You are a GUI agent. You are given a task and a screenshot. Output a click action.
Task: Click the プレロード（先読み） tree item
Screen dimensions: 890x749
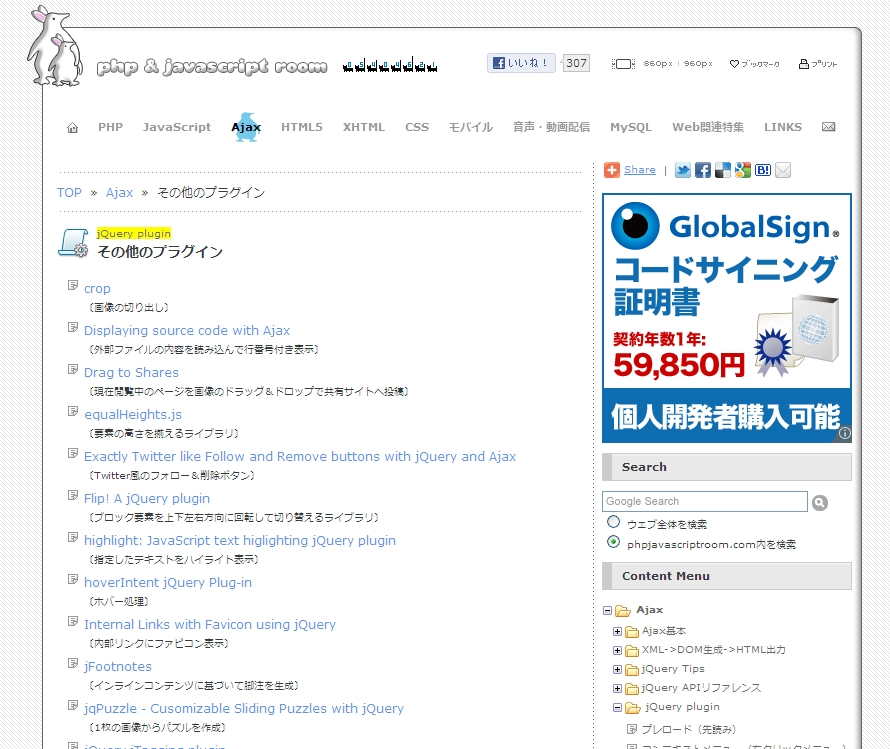[x=689, y=729]
